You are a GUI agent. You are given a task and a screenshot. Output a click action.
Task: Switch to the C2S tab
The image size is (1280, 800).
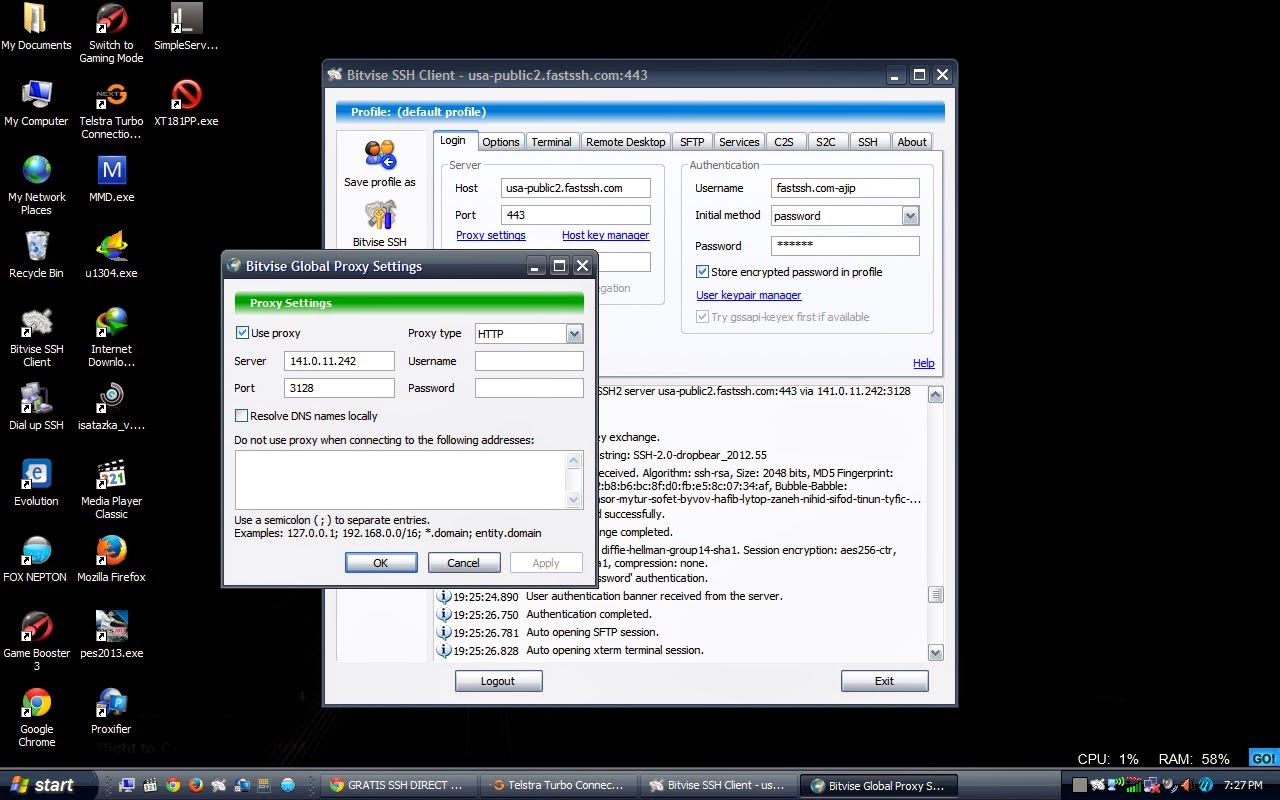[784, 142]
